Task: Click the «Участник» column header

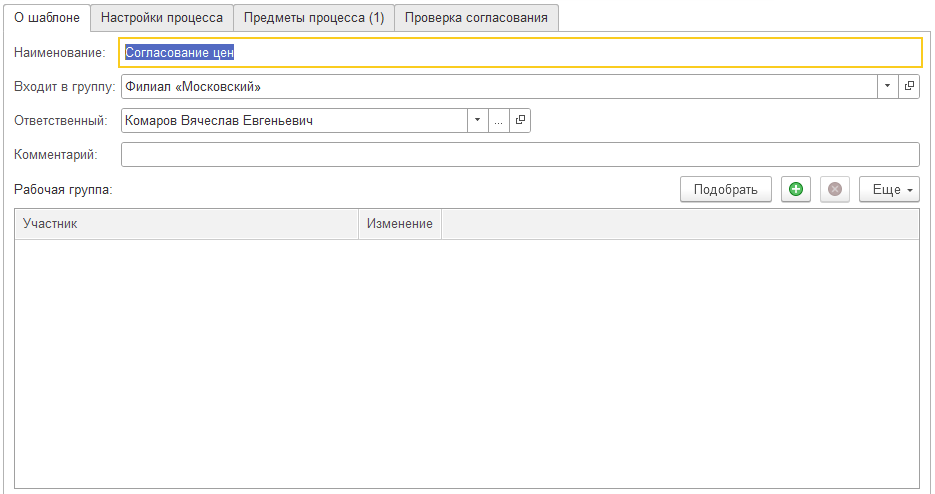Action: click(186, 224)
